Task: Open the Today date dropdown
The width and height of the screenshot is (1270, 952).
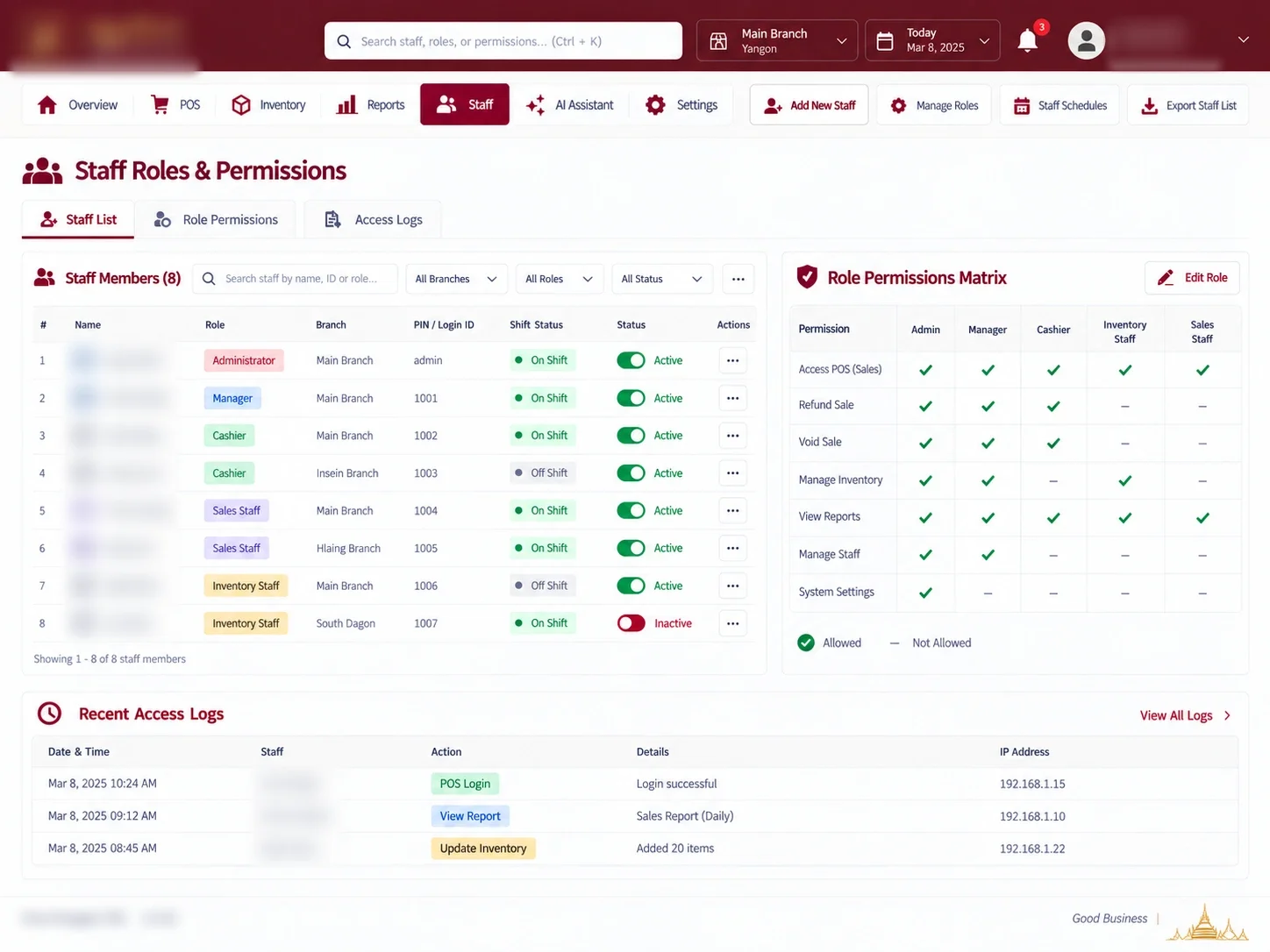Action: tap(932, 40)
